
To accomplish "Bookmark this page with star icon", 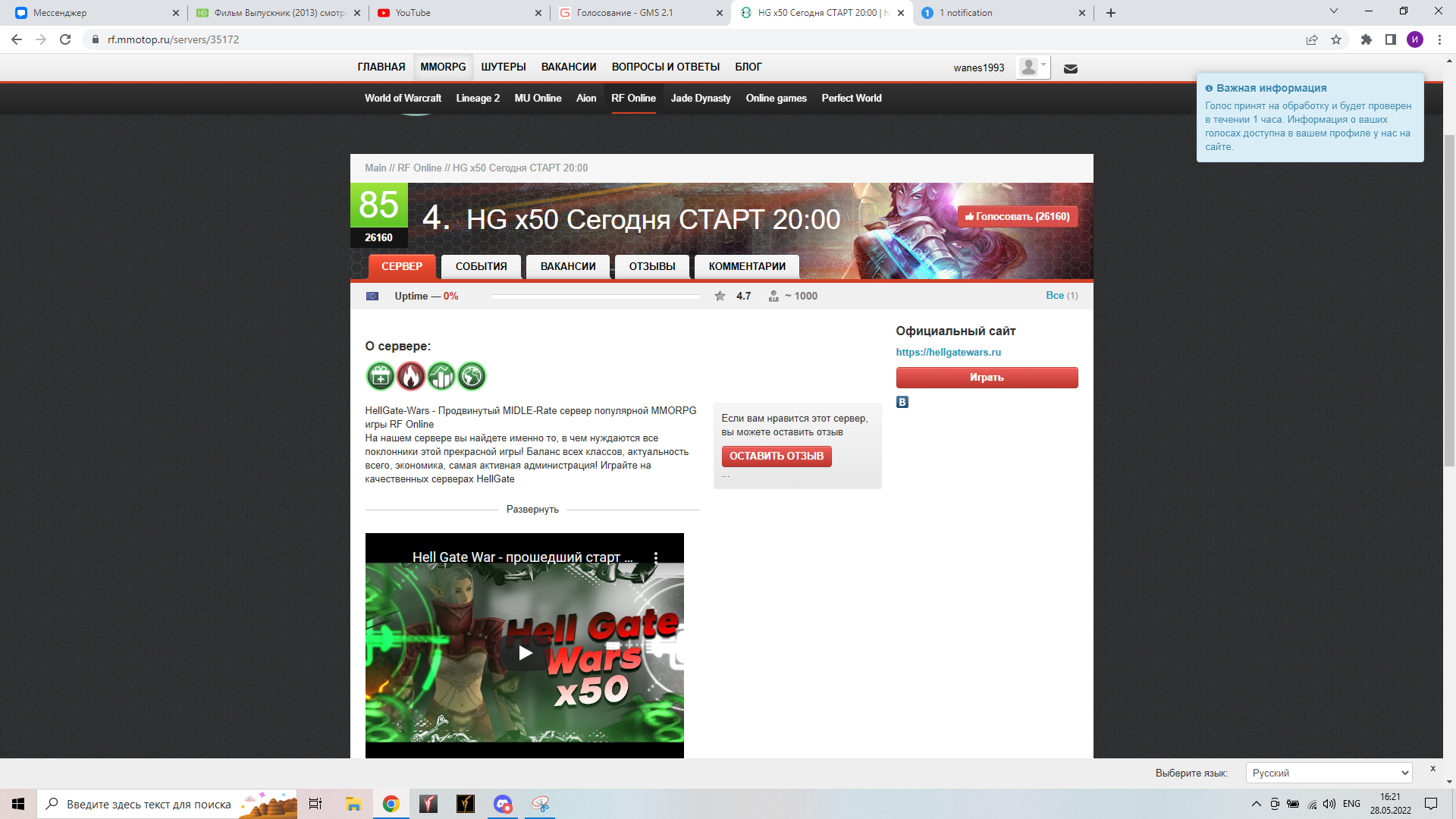I will pos(1336,39).
